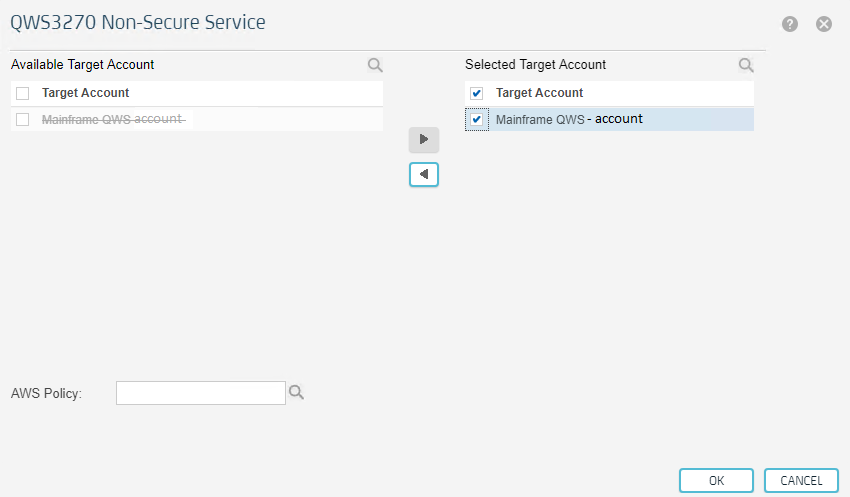This screenshot has height=497, width=850.
Task: Click inside the AWS Policy text field
Action: point(201,393)
